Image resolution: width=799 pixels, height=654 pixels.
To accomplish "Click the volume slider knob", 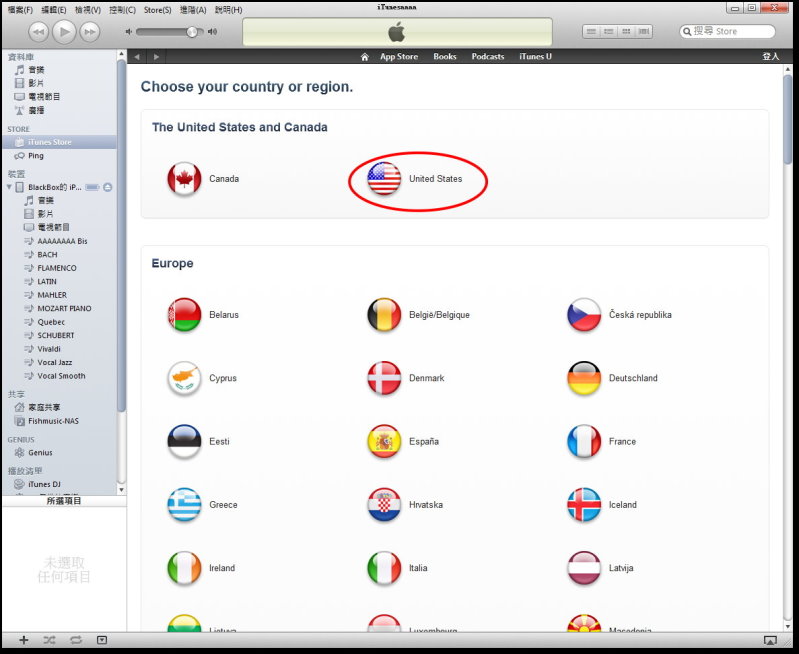I will coord(192,32).
